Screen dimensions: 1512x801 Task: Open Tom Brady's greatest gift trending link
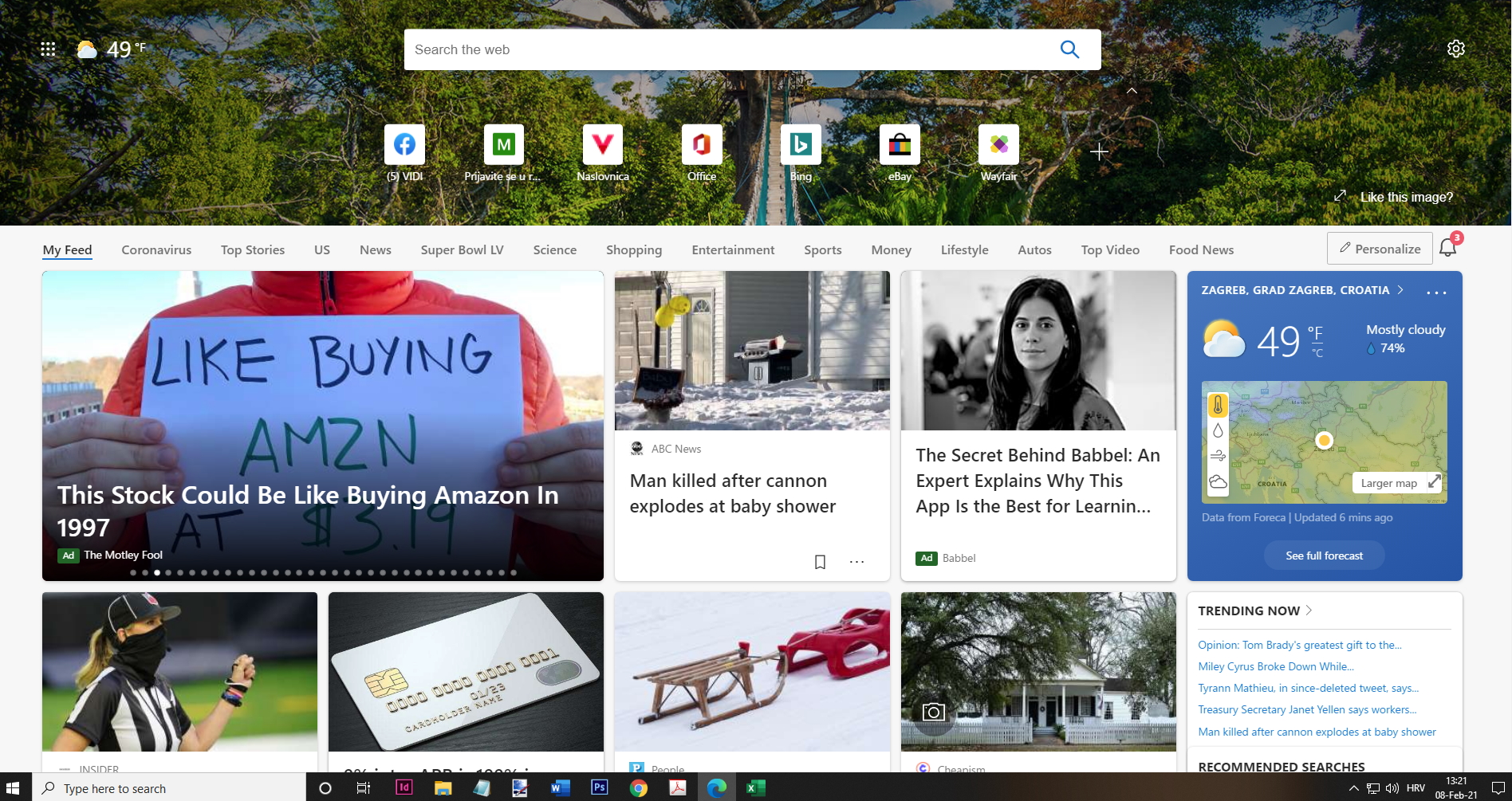point(1299,645)
